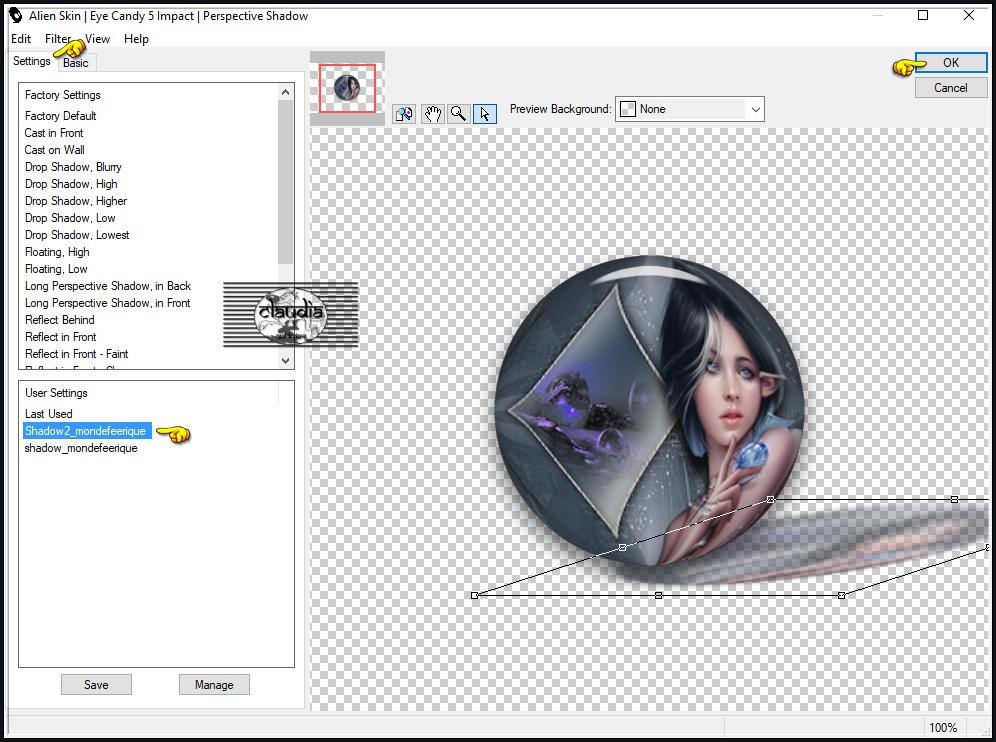This screenshot has width=996, height=742.
Task: Maximize the Eye Candy window
Action: click(923, 15)
